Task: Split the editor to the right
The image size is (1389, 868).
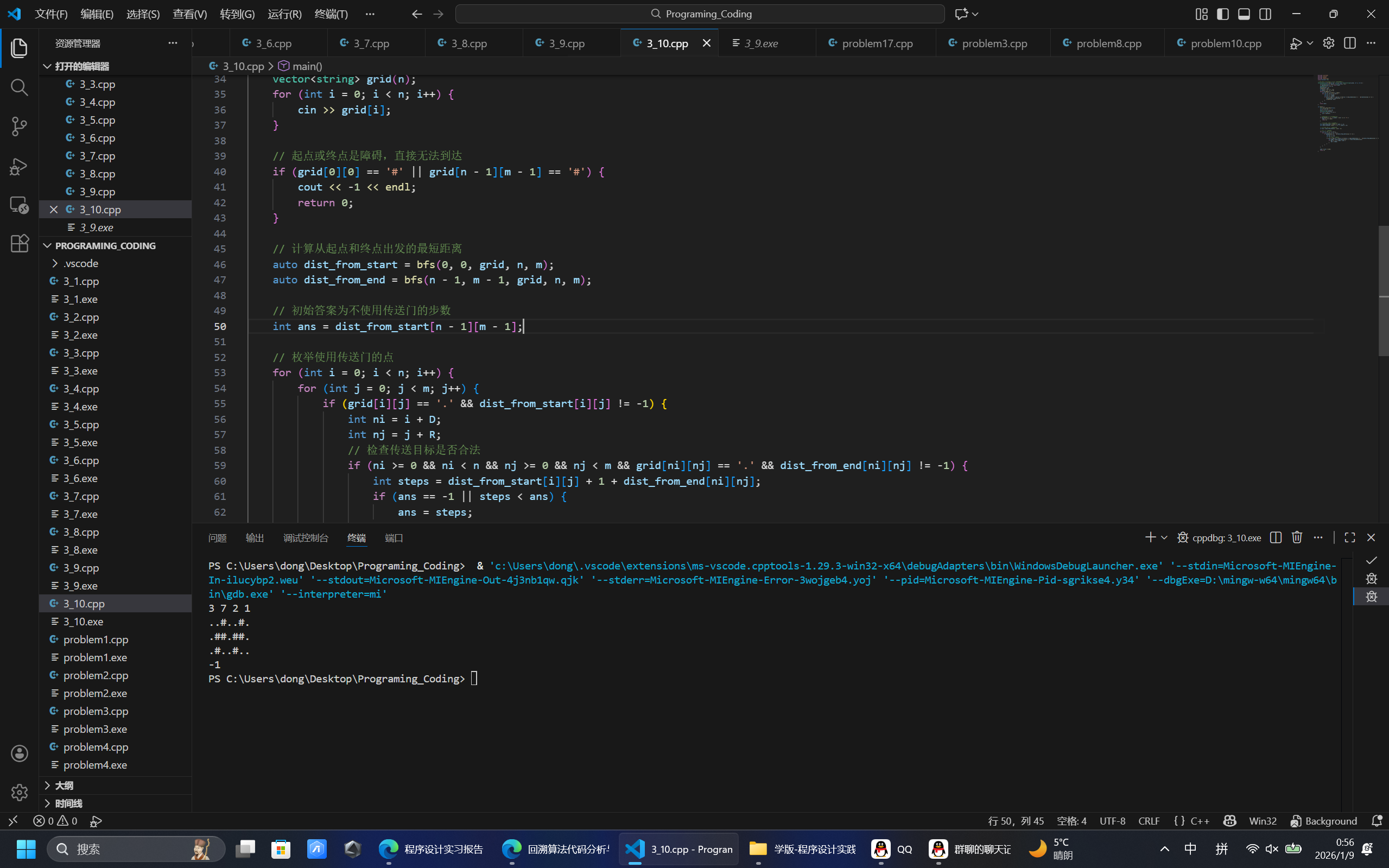Action: pos(1349,43)
